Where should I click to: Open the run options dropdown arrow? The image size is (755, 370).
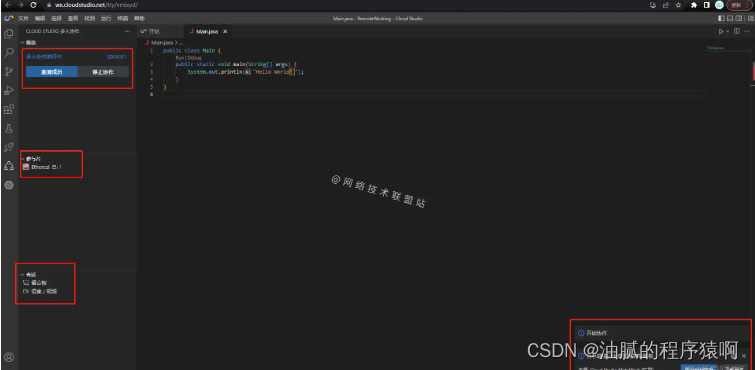click(x=728, y=31)
